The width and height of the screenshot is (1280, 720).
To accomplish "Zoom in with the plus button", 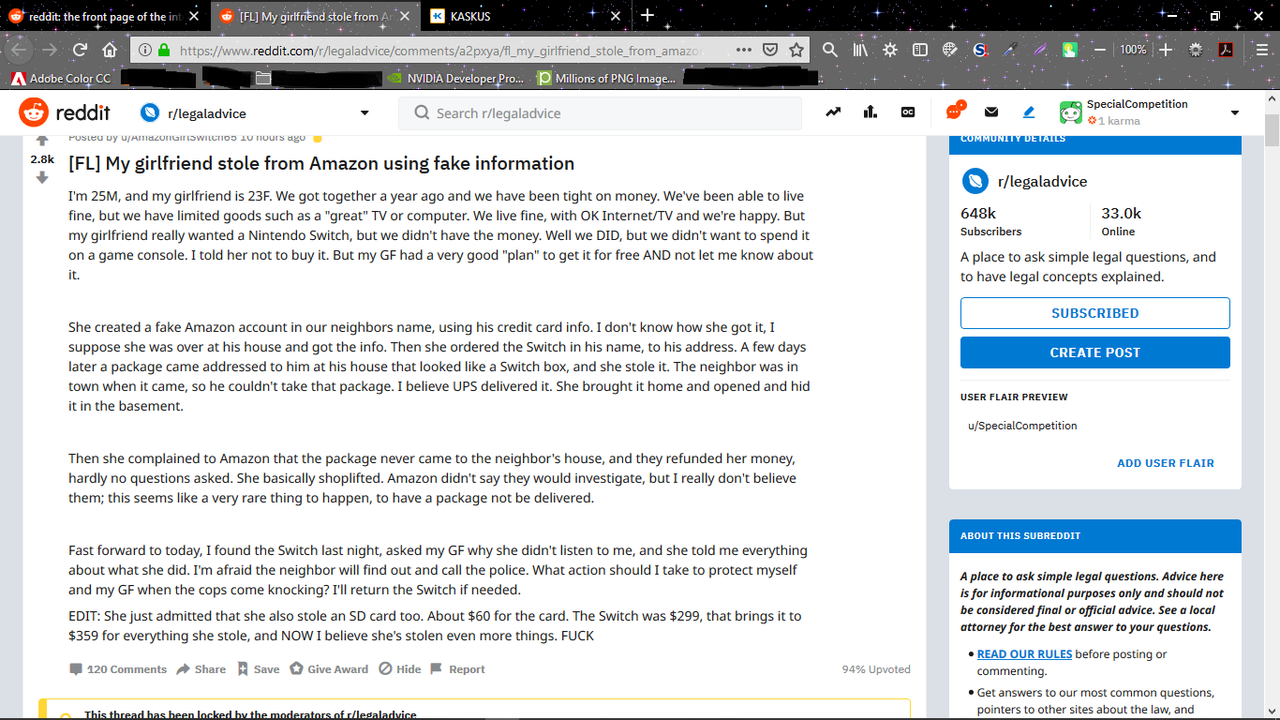I will click(x=1165, y=49).
